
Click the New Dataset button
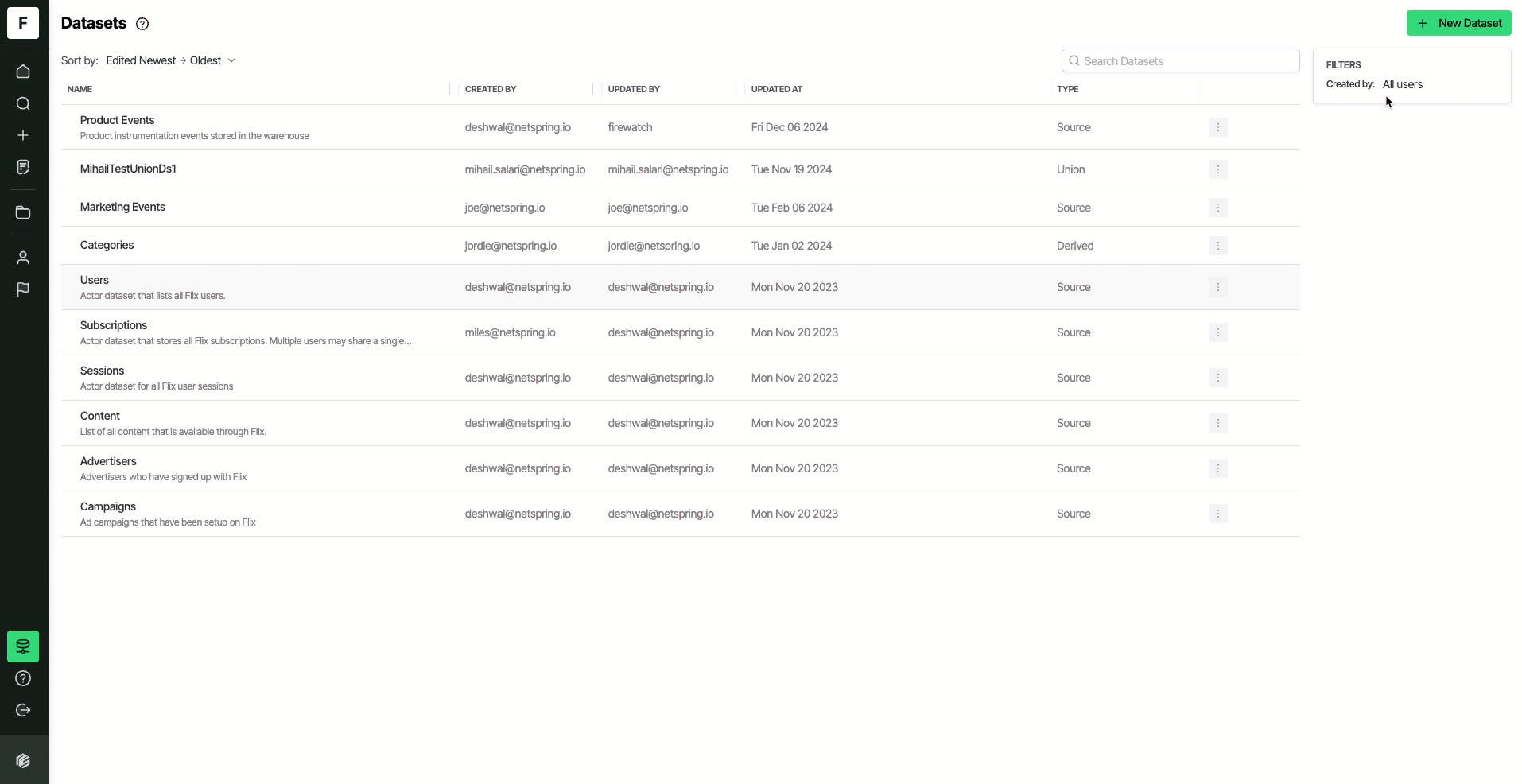1458,23
